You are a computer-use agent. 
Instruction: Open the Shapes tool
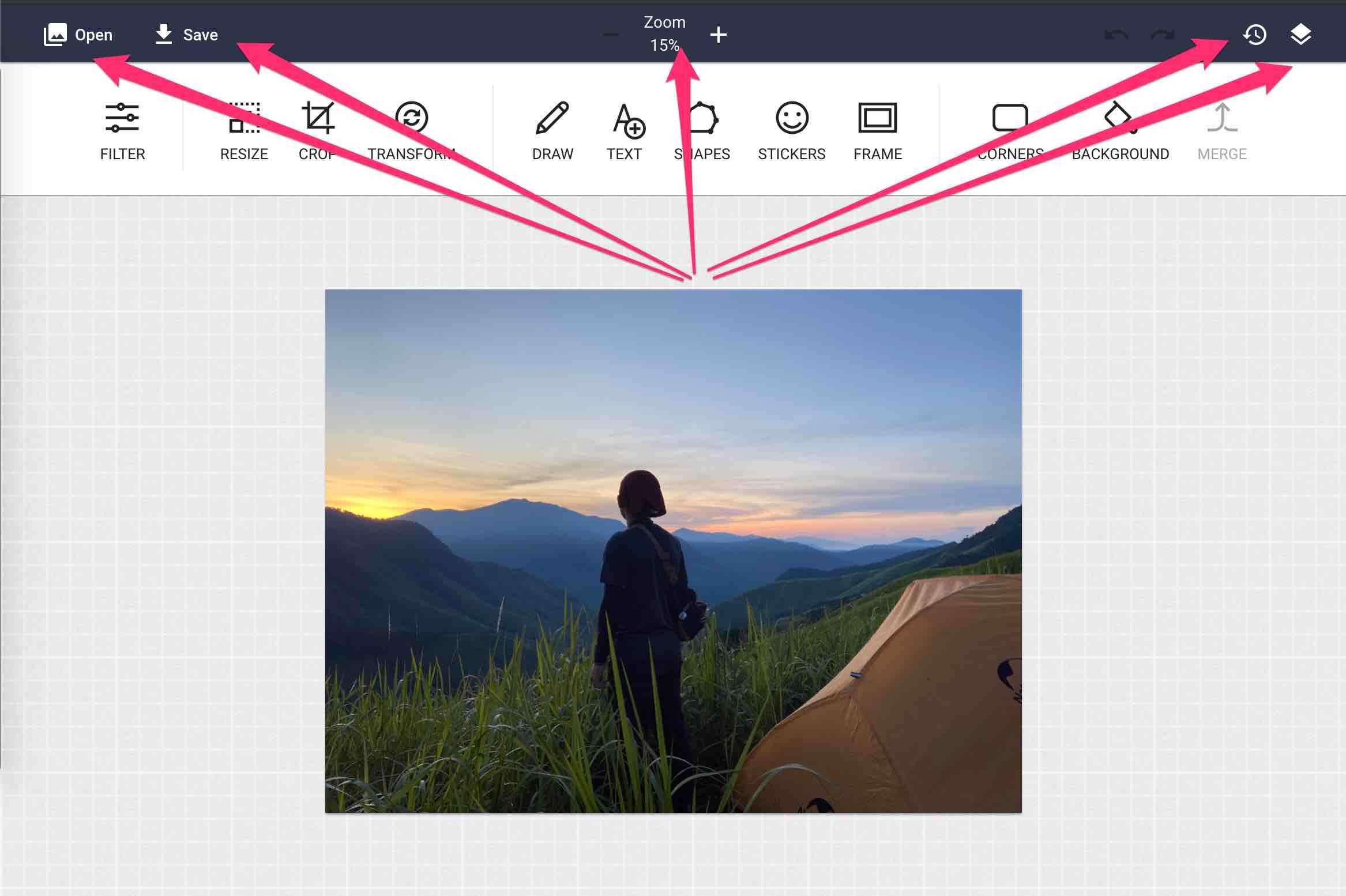pyautogui.click(x=702, y=132)
